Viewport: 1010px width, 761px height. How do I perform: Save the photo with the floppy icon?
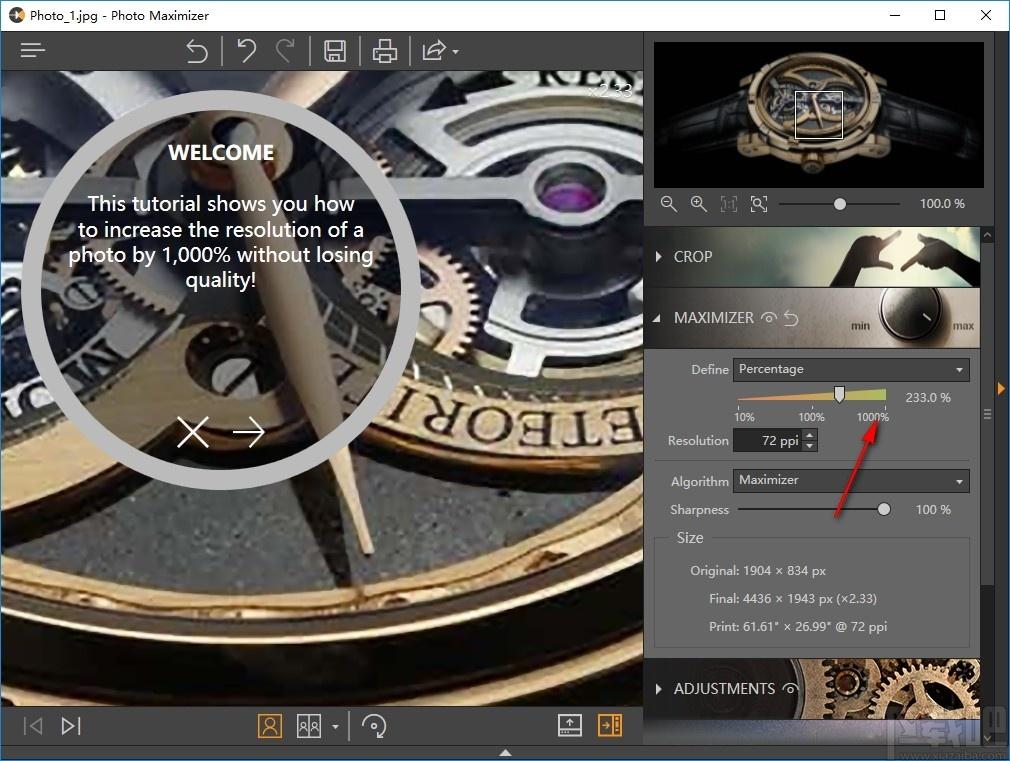click(334, 51)
